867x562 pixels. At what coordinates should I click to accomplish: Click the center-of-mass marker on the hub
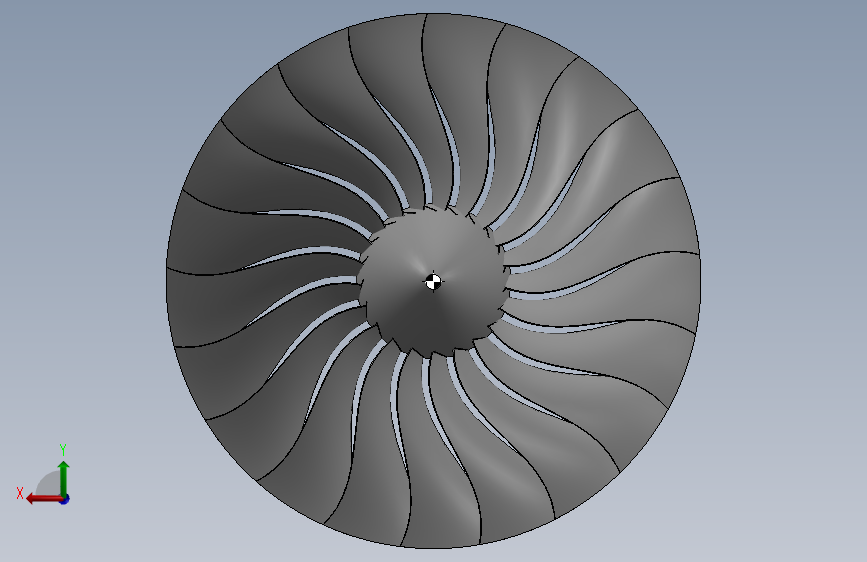click(x=434, y=282)
